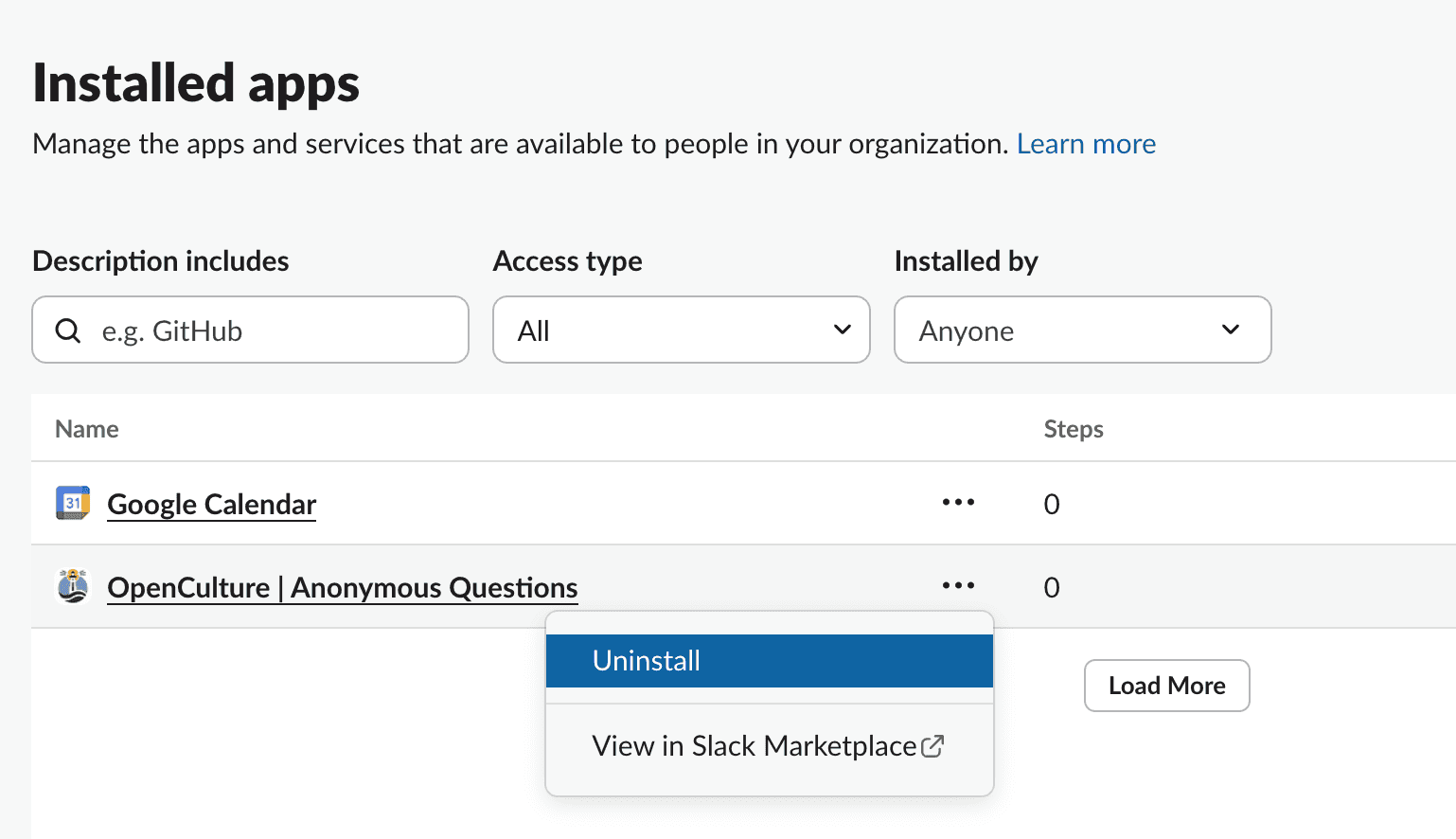1456x839 pixels.
Task: Click the chevron on the Access type dropdown
Action: click(841, 330)
